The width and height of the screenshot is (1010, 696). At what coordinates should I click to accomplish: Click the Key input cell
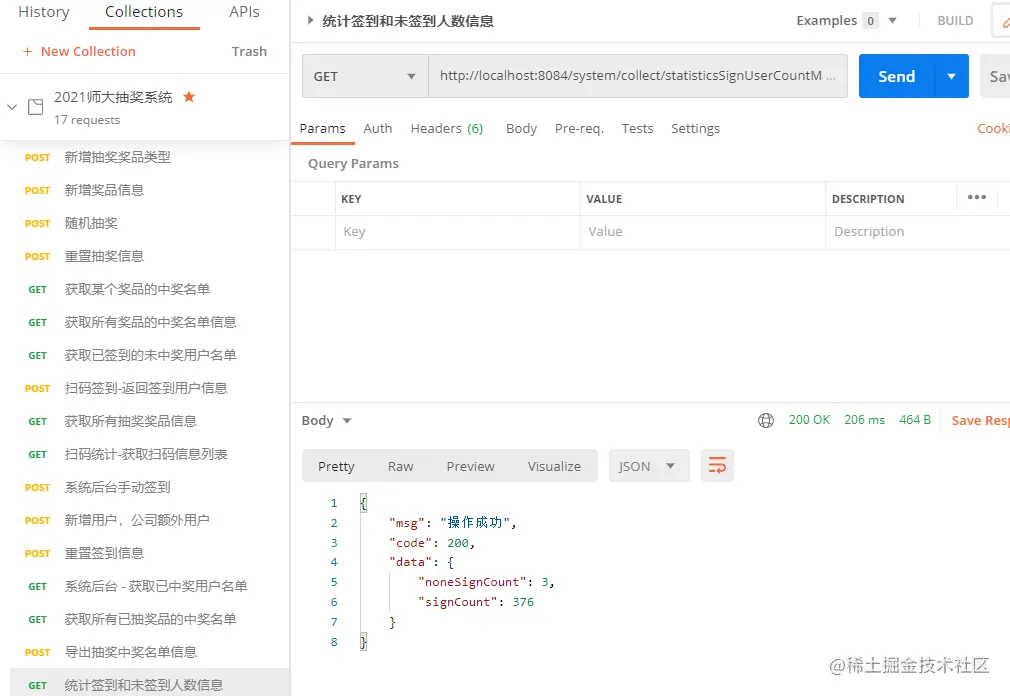[457, 232]
